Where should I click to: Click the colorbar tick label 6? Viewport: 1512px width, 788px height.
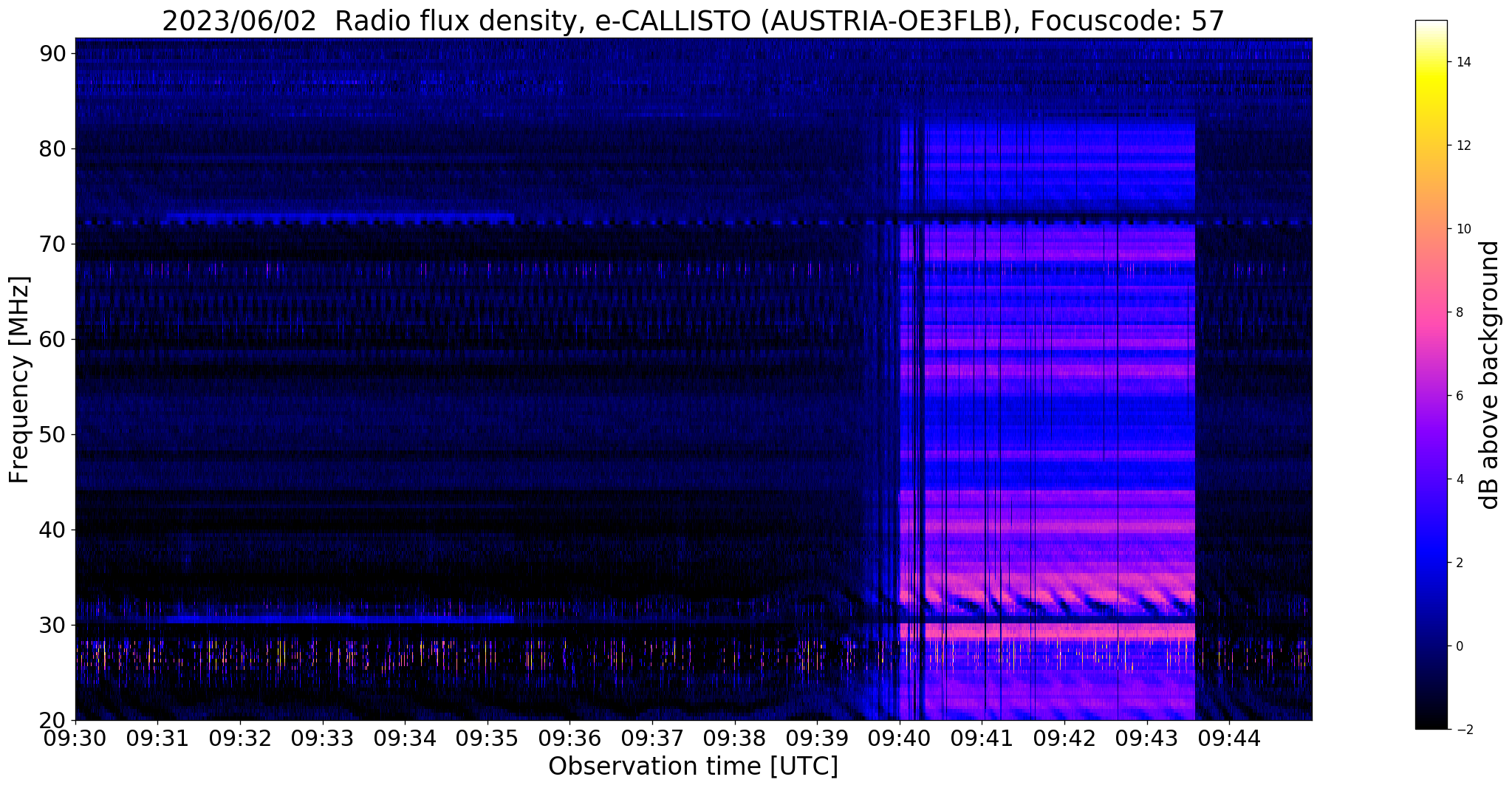point(1459,396)
